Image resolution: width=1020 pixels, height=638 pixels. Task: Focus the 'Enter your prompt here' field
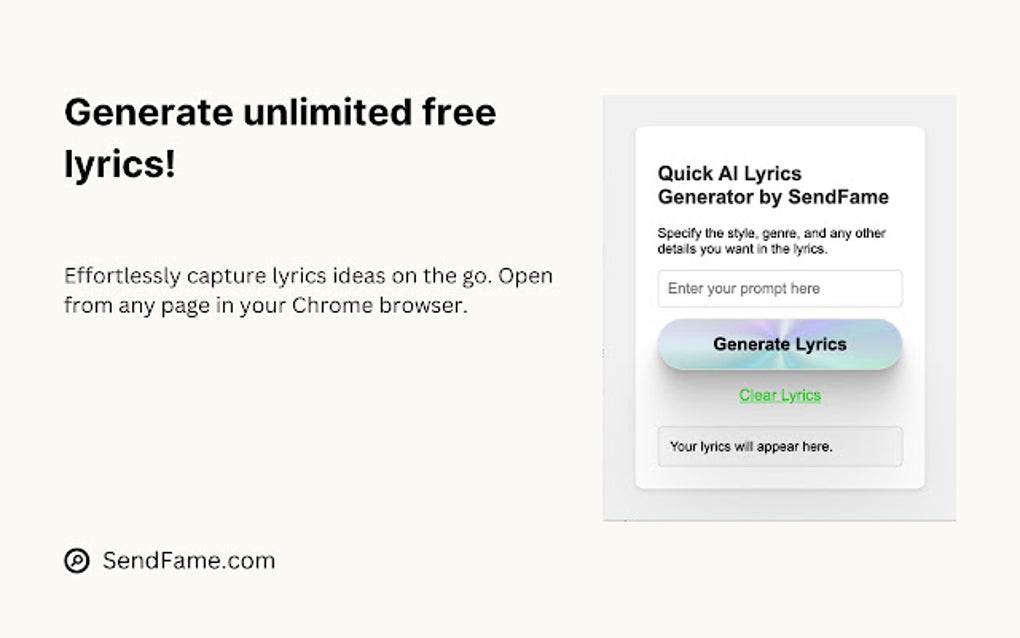pos(779,289)
